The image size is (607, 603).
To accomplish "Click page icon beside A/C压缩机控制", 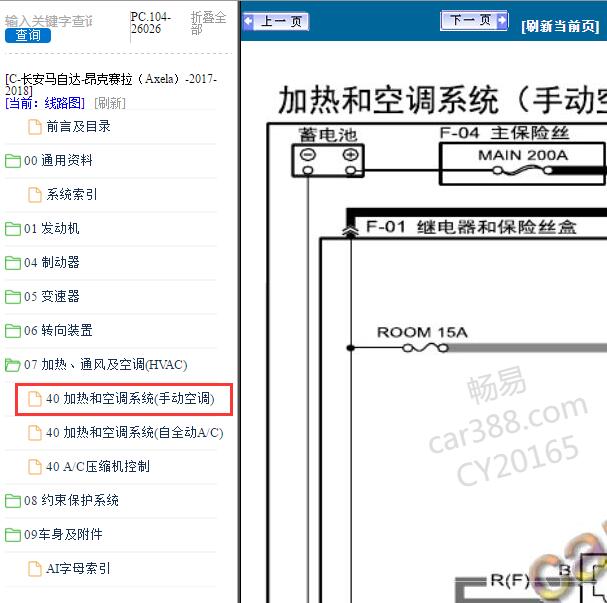I will click(35, 467).
